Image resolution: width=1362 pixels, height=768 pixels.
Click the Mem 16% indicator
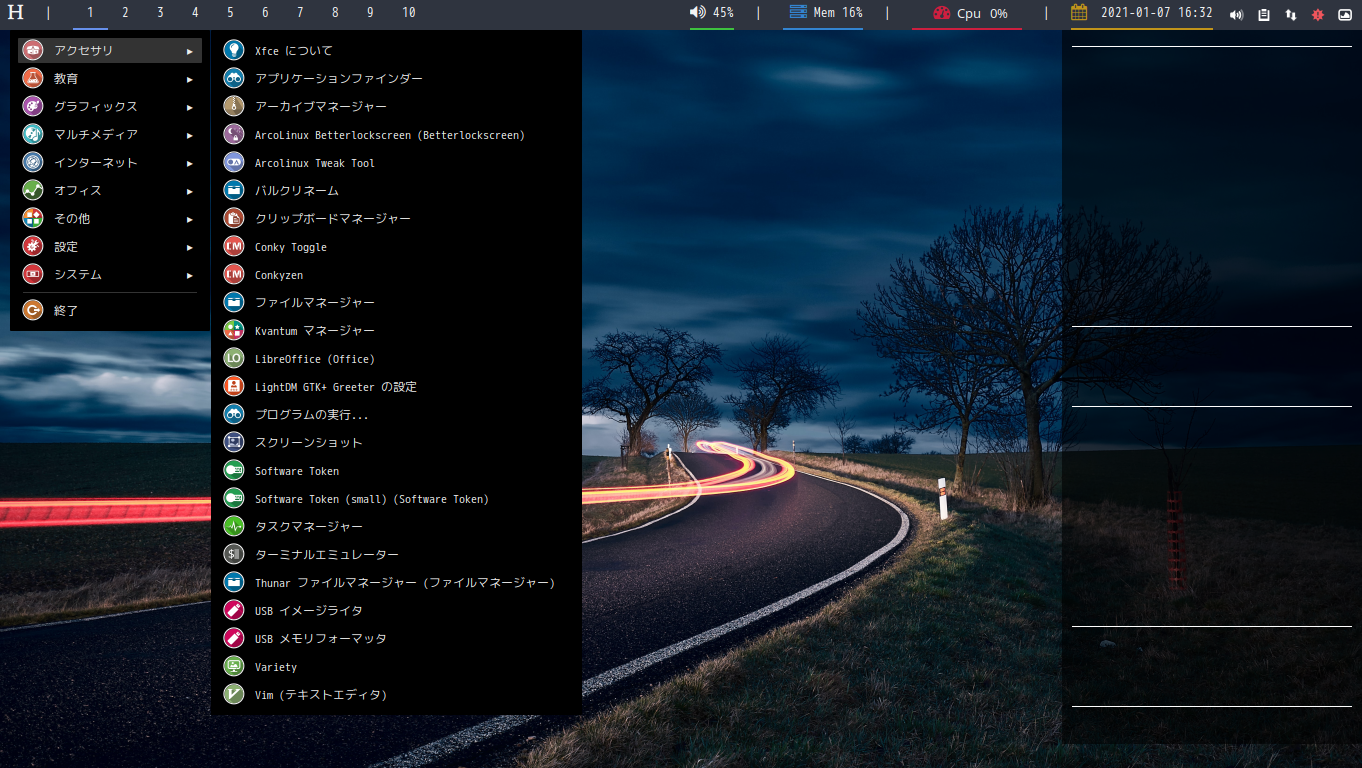(825, 13)
